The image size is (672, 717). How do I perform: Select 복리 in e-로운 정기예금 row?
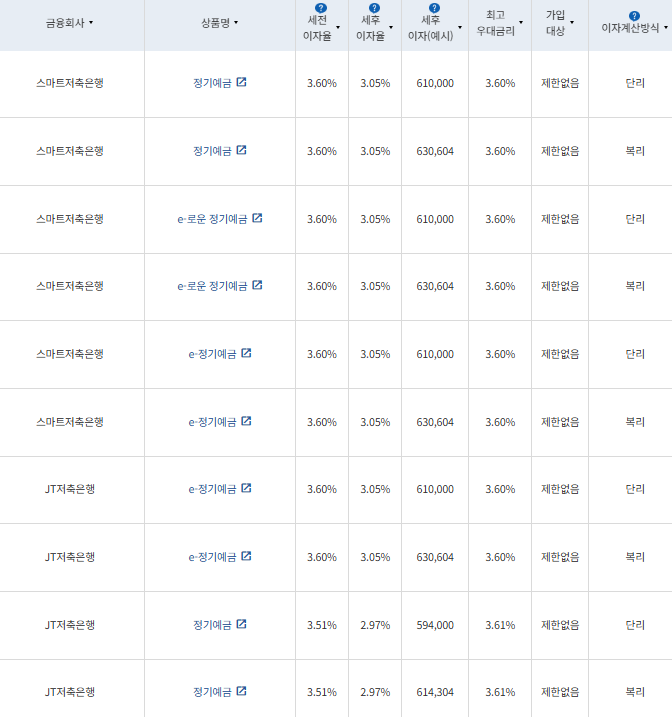(x=635, y=286)
